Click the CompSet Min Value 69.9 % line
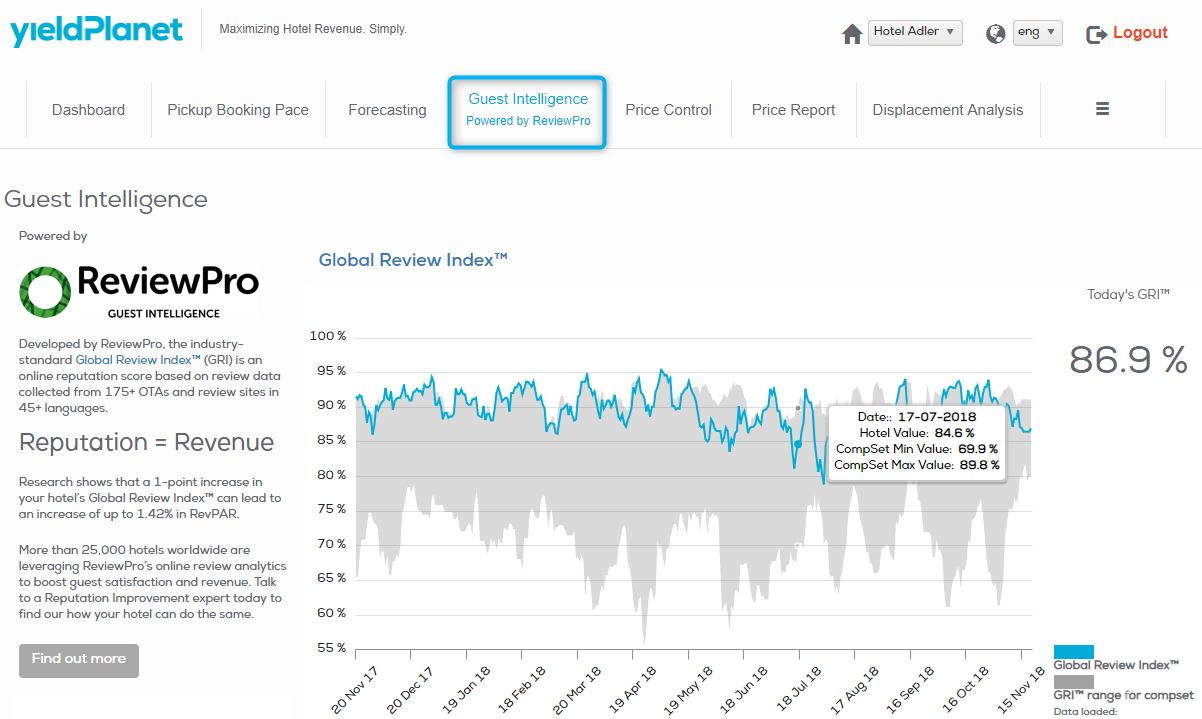Viewport: 1202px width, 719px height. pyautogui.click(x=916, y=449)
